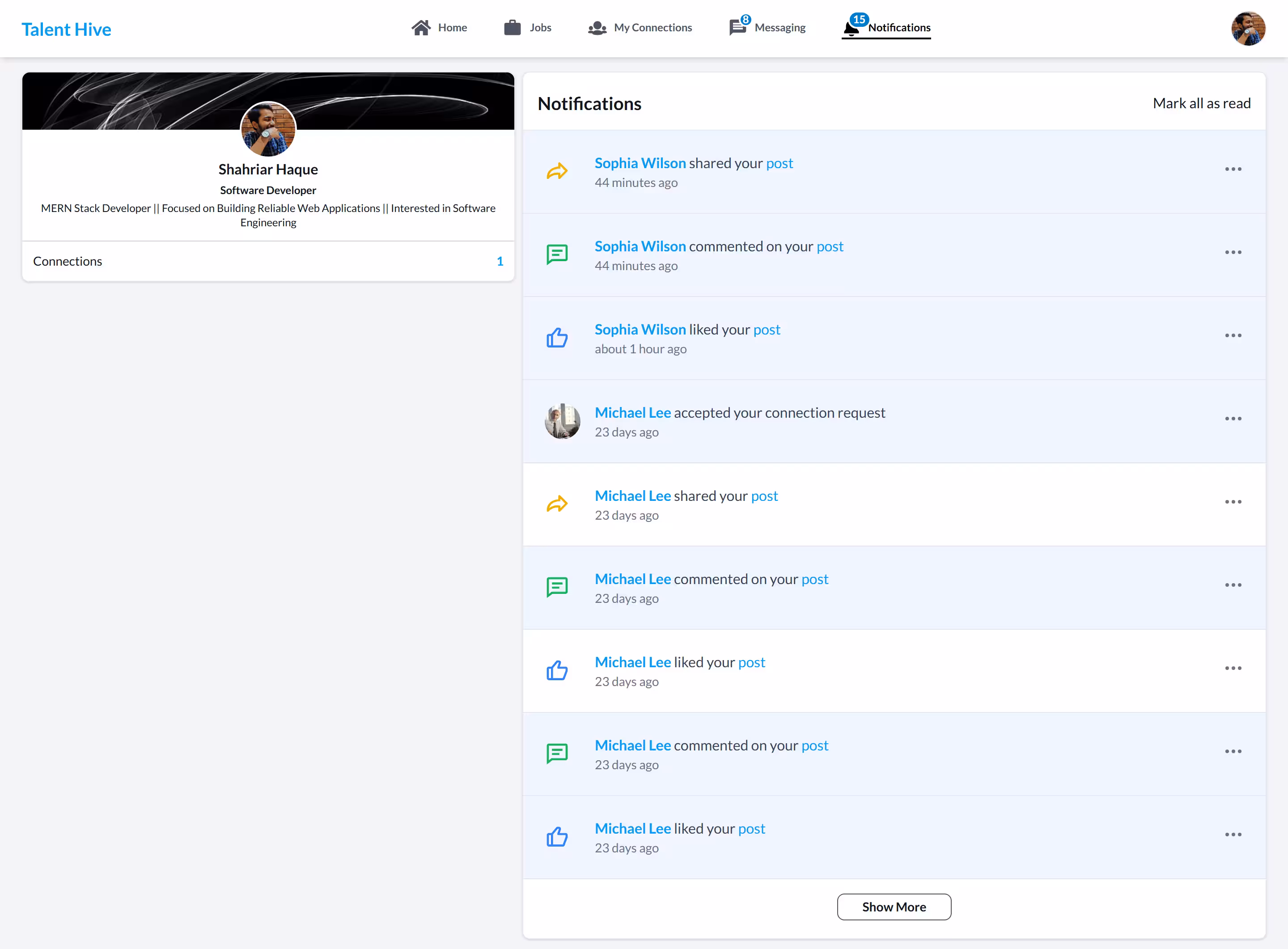Open post link in last Michael Lee liked notification
Screen dimensions: 1288x949
click(x=751, y=829)
